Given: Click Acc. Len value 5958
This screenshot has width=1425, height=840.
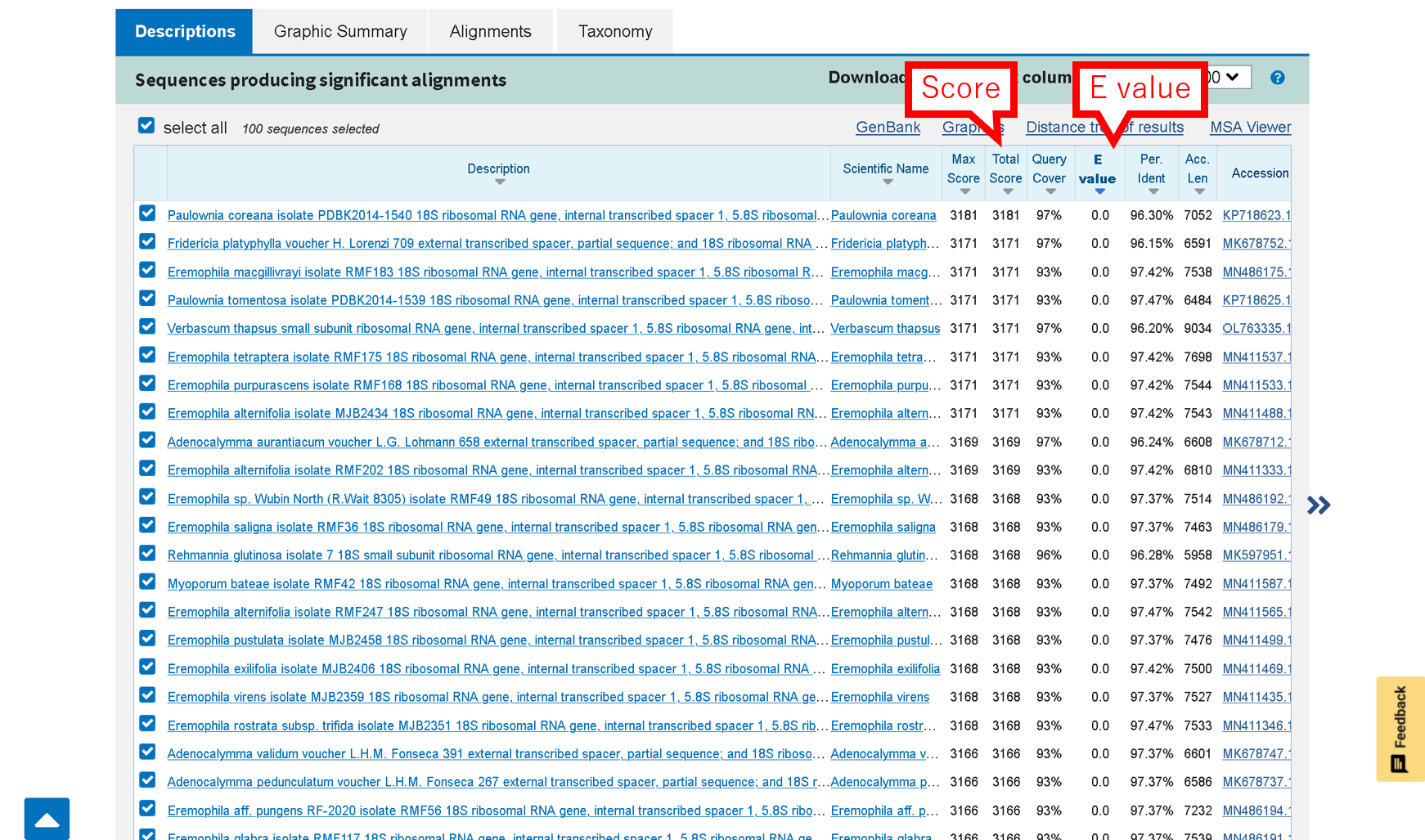Looking at the screenshot, I should pyautogui.click(x=1198, y=555).
